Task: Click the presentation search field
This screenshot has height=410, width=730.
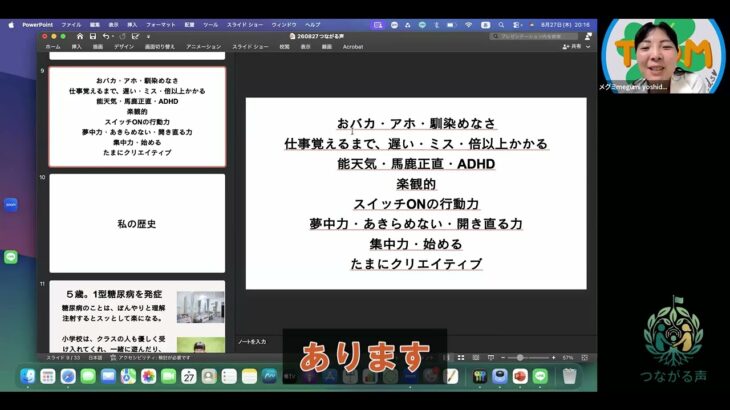Action: pyautogui.click(x=534, y=36)
